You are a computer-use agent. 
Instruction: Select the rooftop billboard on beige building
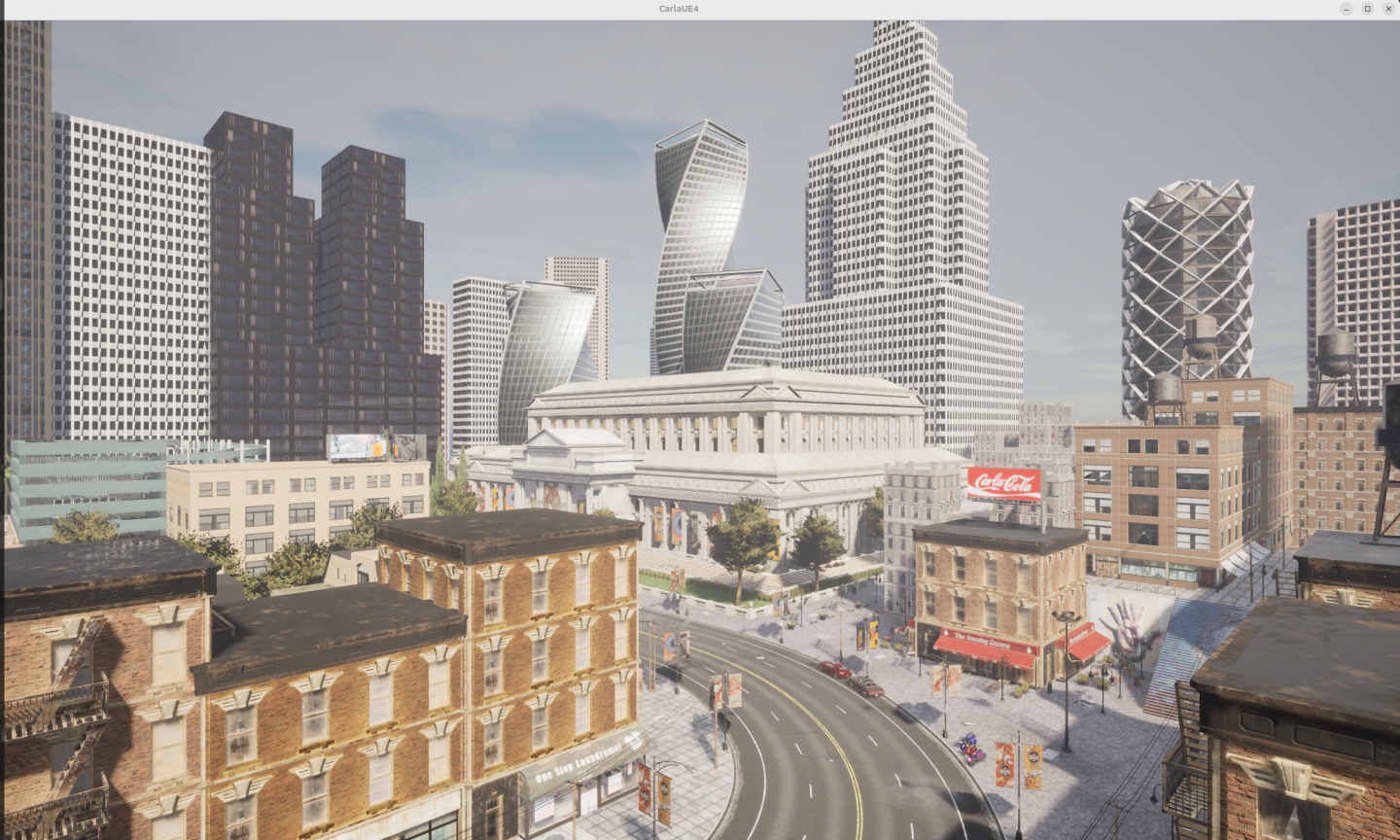point(376,446)
